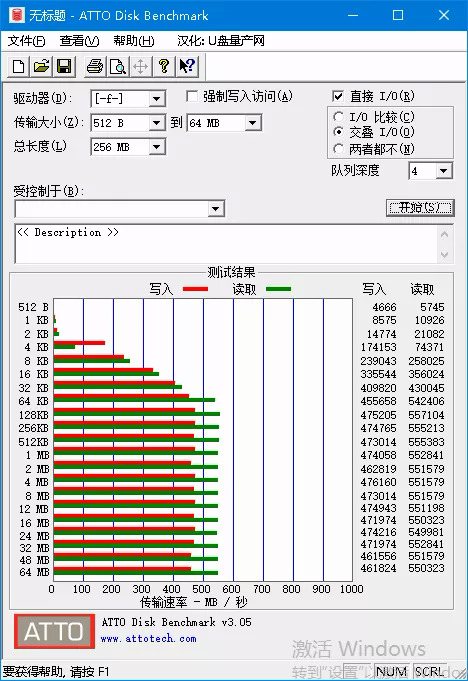468x681 pixels.
Task: Click the 汉化: U盘量产网 menu entry
Action: 221,41
